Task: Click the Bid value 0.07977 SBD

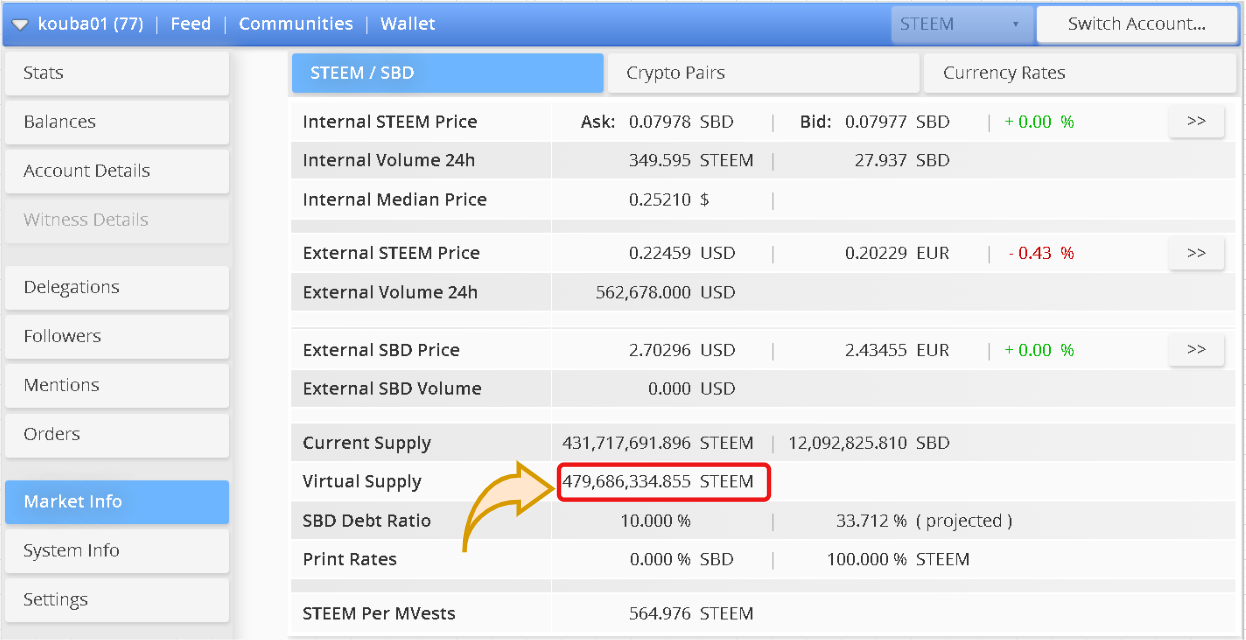Action: click(x=897, y=122)
